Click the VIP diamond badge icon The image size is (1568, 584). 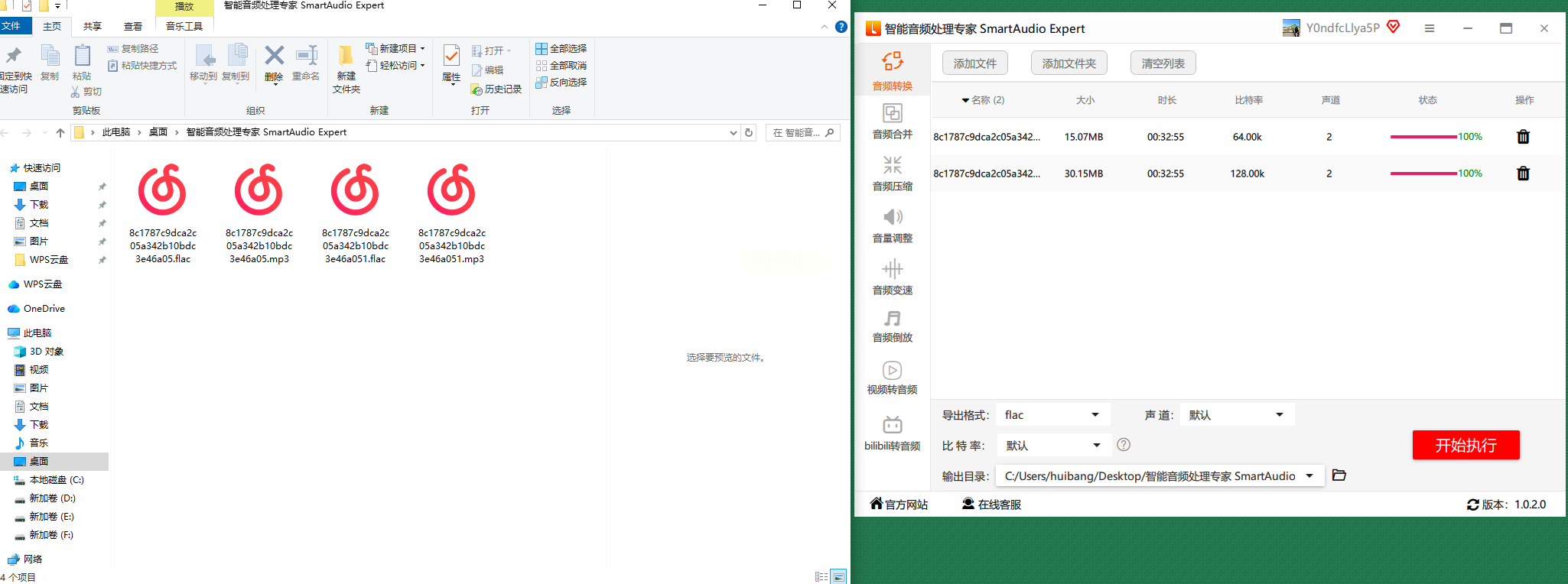[x=1393, y=28]
